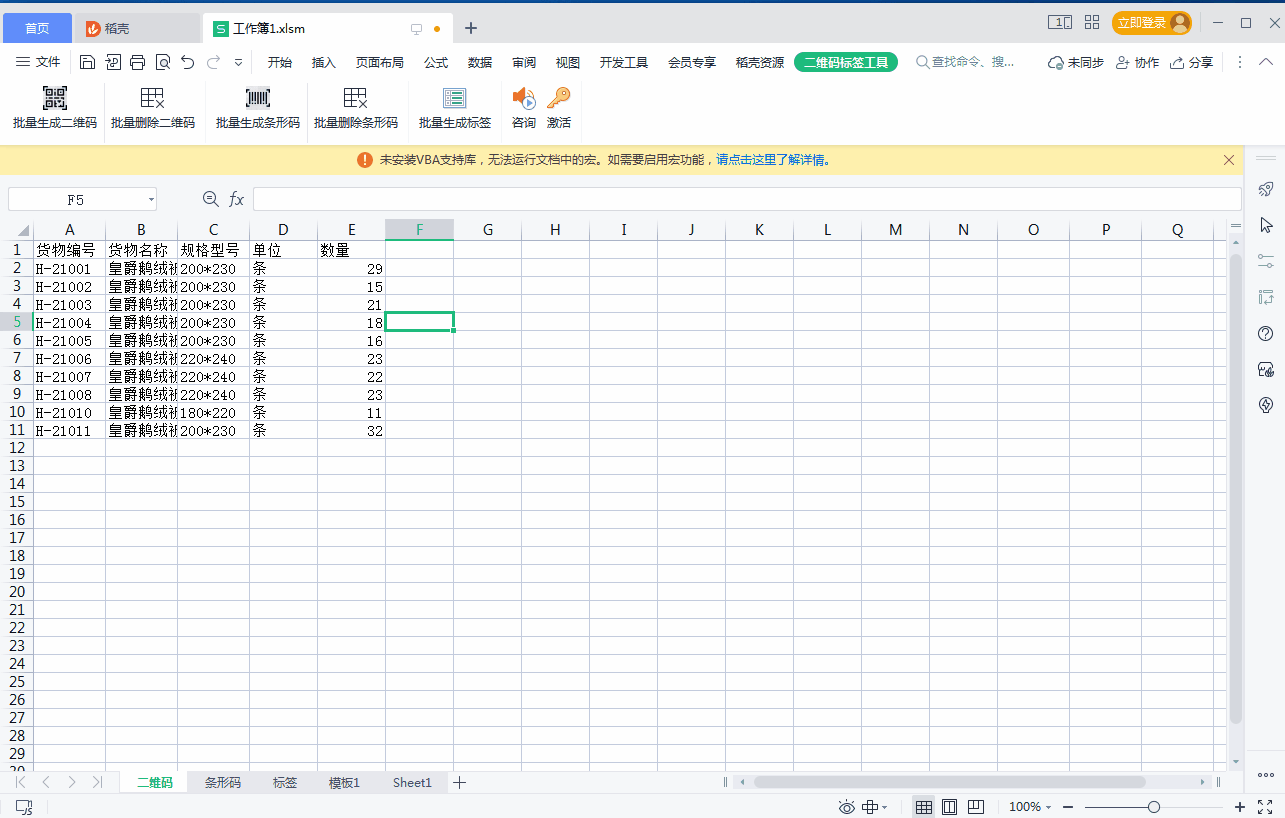Image resolution: width=1285 pixels, height=818 pixels.
Task: Open print preview icon
Action: [x=163, y=62]
